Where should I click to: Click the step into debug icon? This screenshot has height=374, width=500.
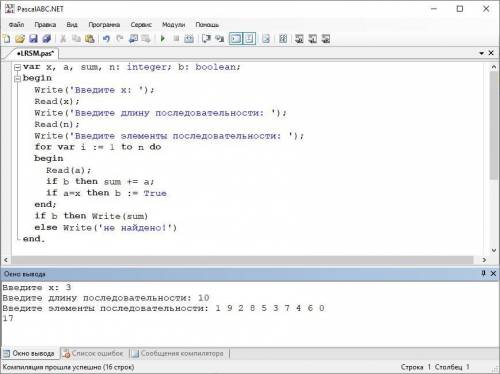(219, 39)
